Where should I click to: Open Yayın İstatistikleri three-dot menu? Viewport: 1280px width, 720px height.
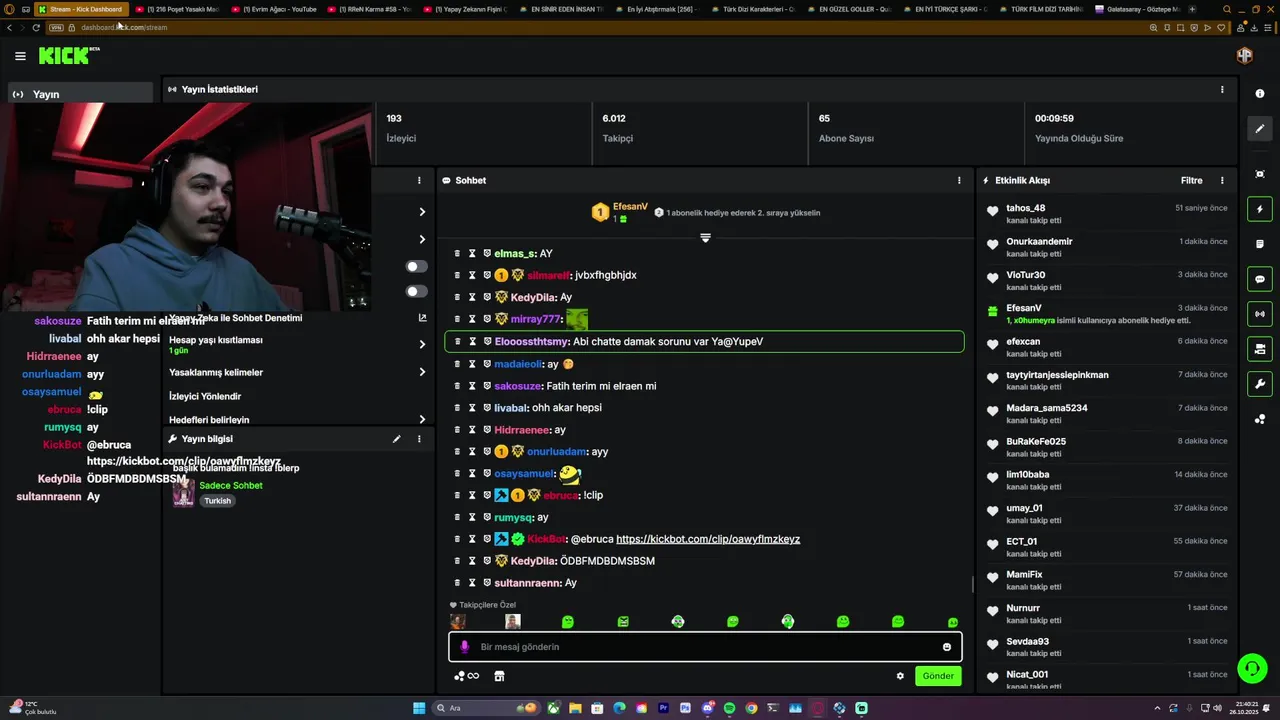1222,89
